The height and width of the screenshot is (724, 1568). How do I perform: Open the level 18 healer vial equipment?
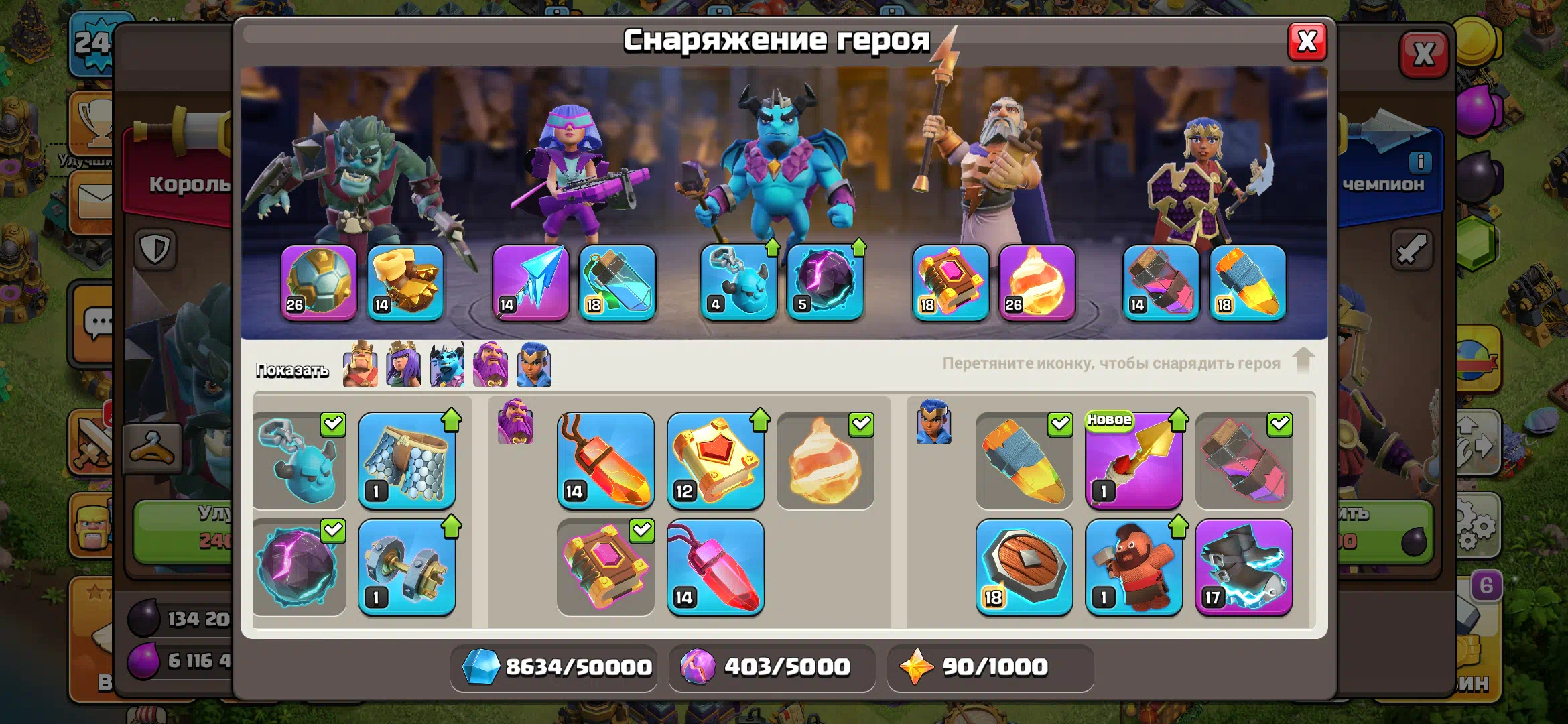point(617,282)
